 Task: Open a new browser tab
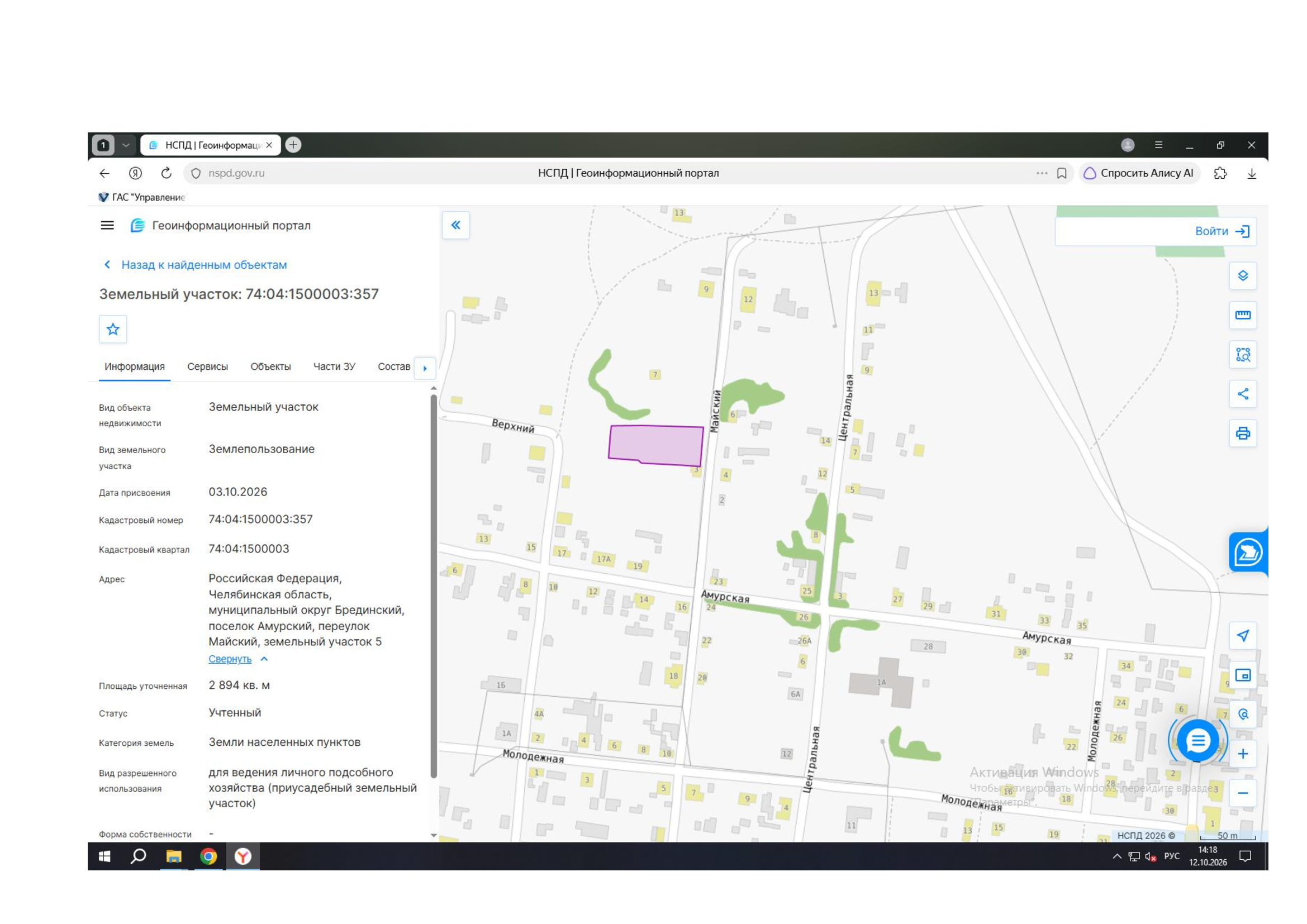[293, 145]
